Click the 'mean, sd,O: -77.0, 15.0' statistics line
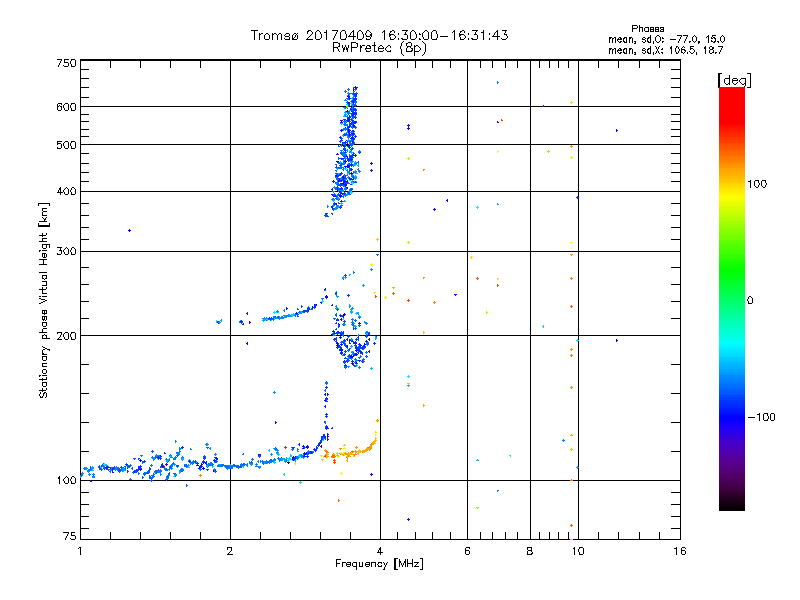This screenshot has height=600, width=800. click(666, 39)
